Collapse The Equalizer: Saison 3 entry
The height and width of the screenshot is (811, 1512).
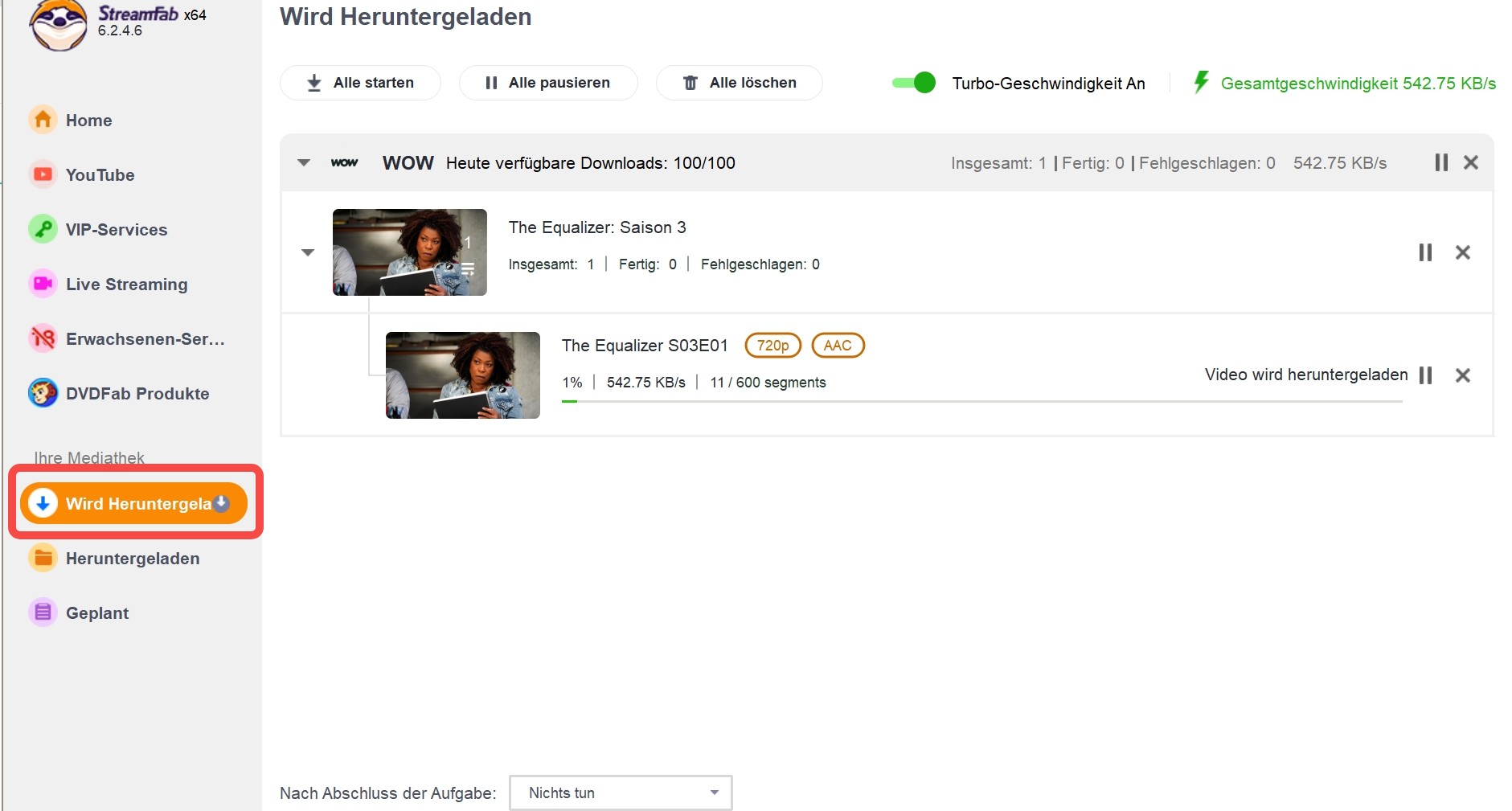pos(308,252)
